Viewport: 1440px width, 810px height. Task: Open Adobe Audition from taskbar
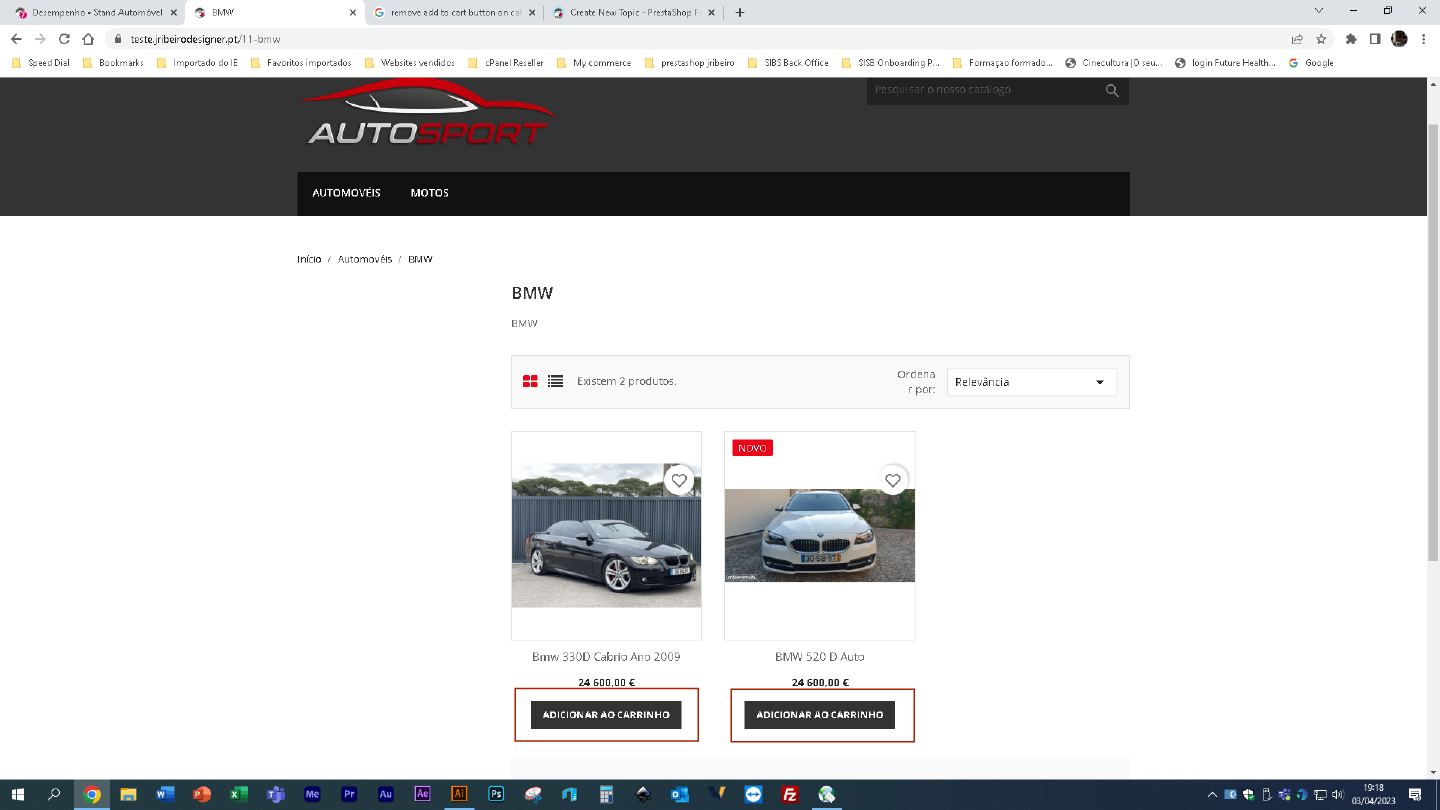coord(385,795)
